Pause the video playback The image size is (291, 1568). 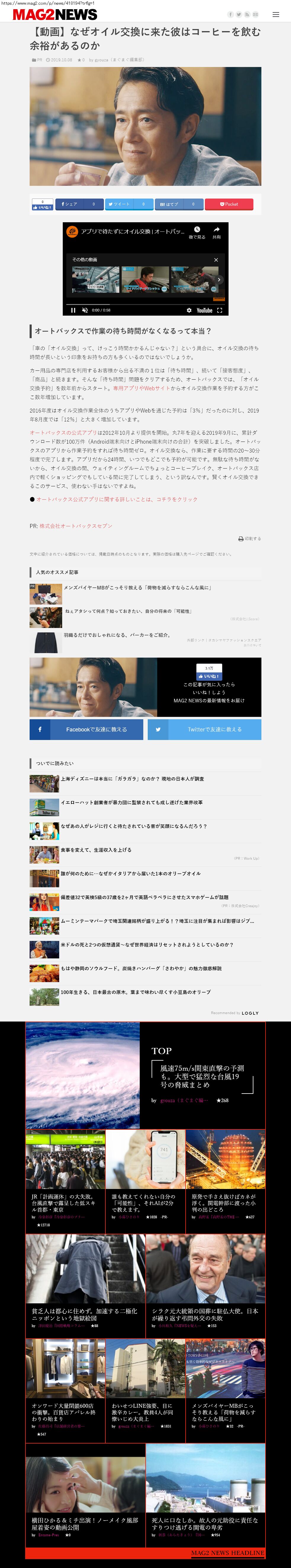pos(73,311)
